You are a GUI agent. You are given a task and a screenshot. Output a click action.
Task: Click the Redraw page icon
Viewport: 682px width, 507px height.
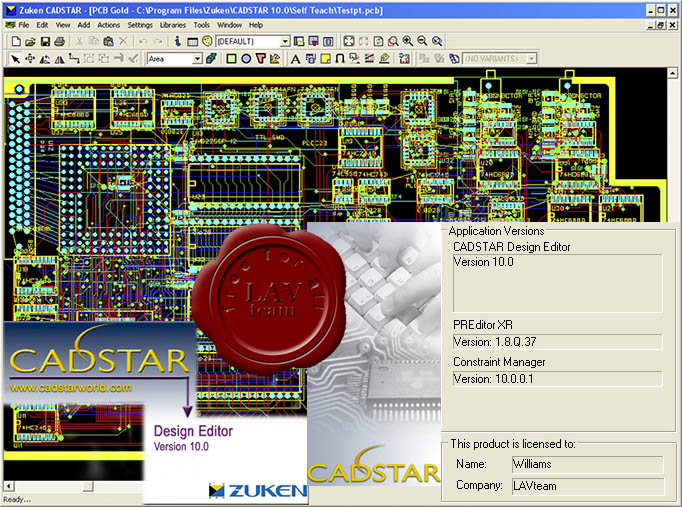click(x=378, y=41)
